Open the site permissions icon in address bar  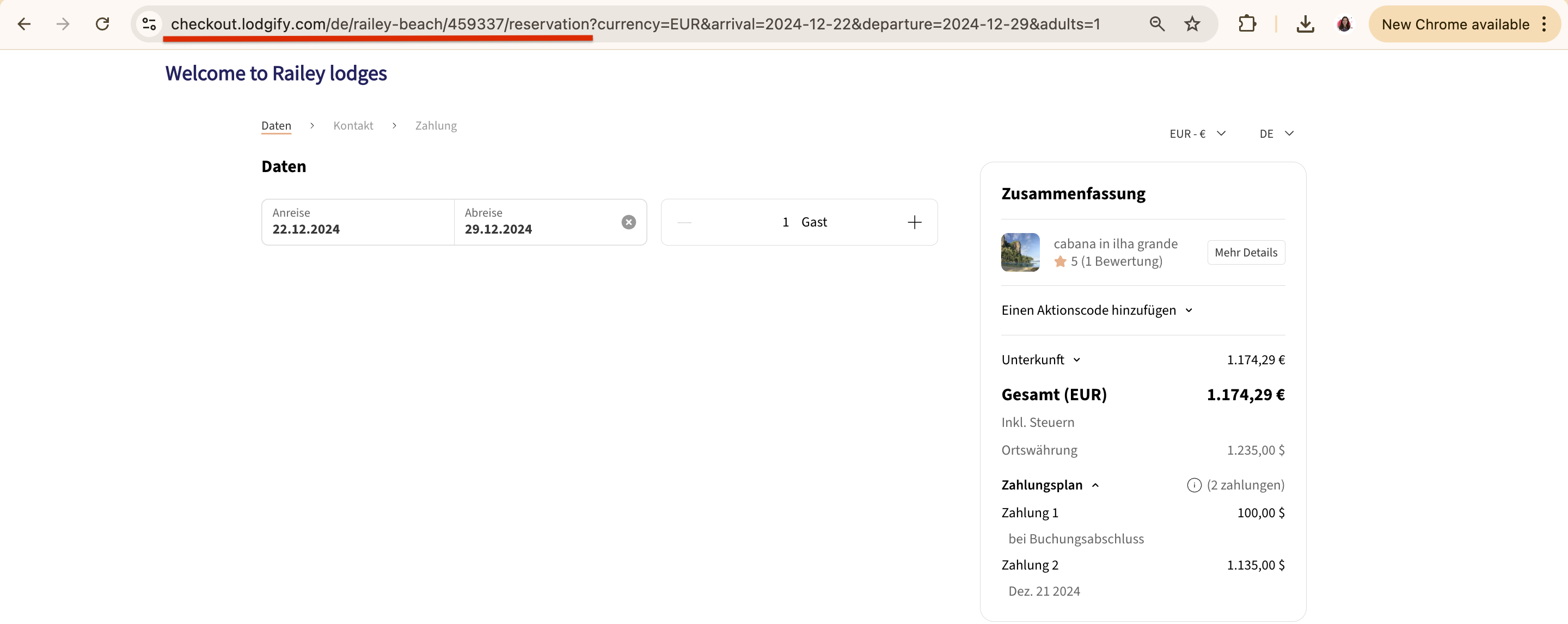pyautogui.click(x=149, y=24)
